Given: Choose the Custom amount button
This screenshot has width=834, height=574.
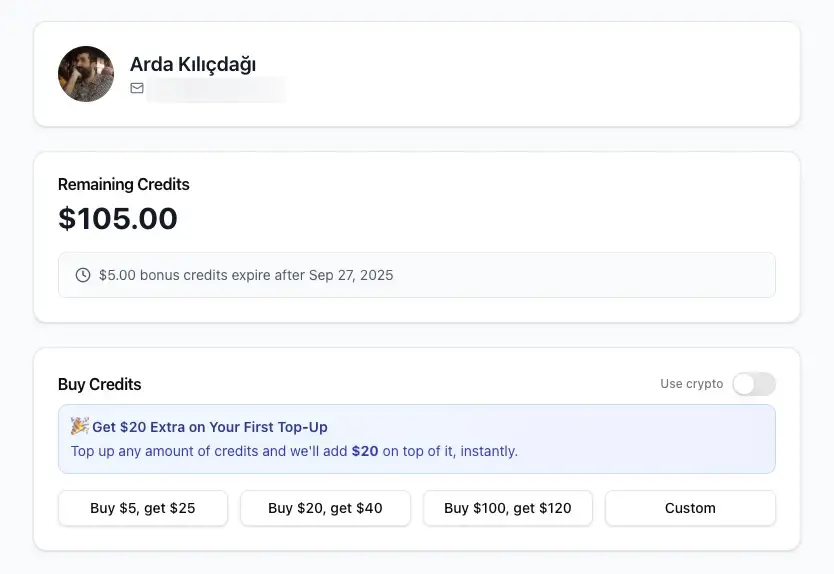Looking at the screenshot, I should [x=690, y=508].
